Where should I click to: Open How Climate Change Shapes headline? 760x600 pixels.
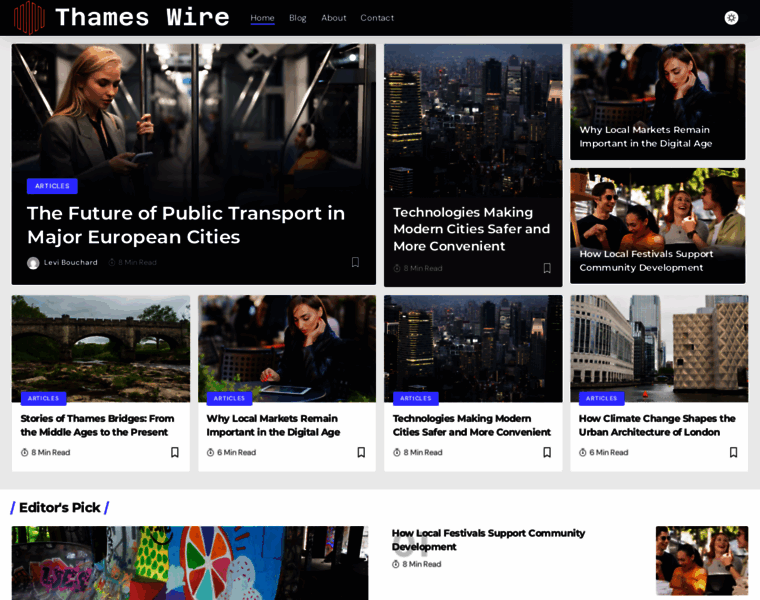(x=657, y=425)
